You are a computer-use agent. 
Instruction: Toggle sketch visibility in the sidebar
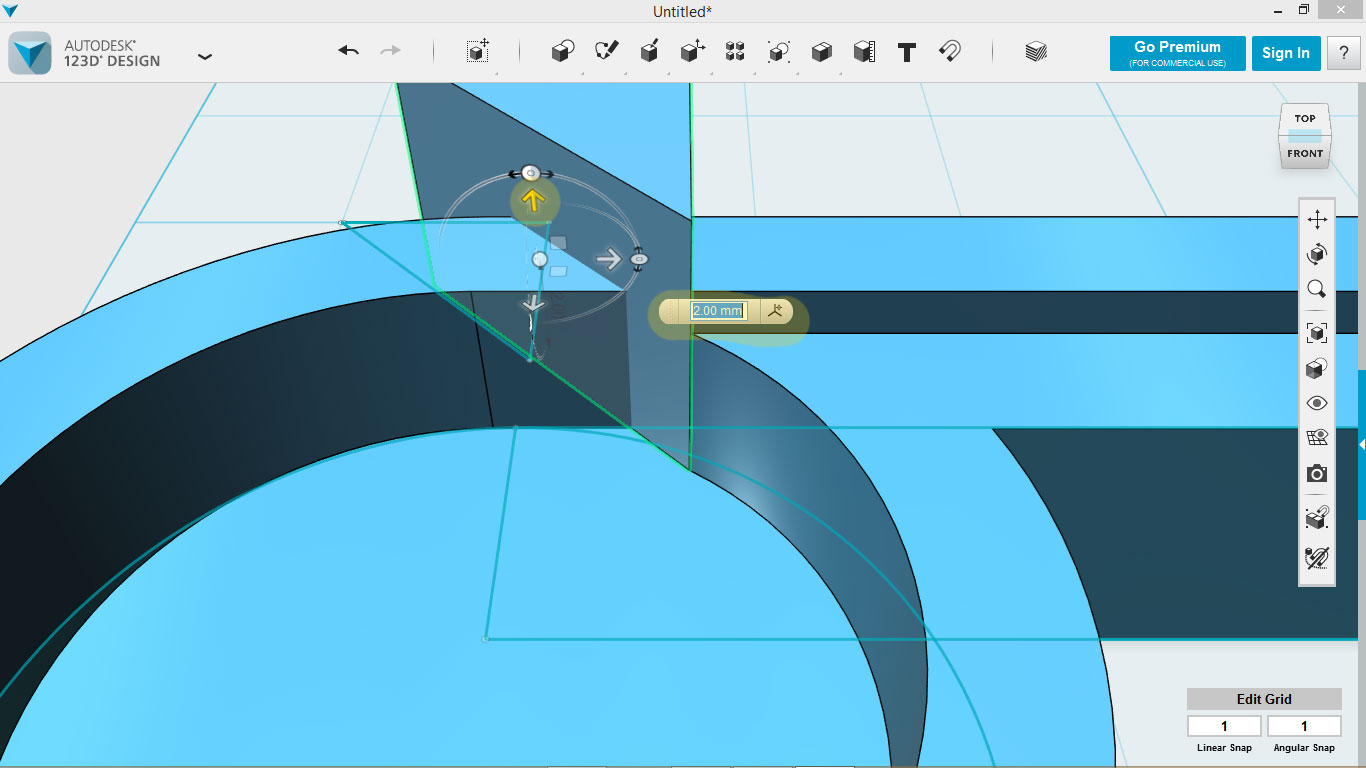(1316, 438)
